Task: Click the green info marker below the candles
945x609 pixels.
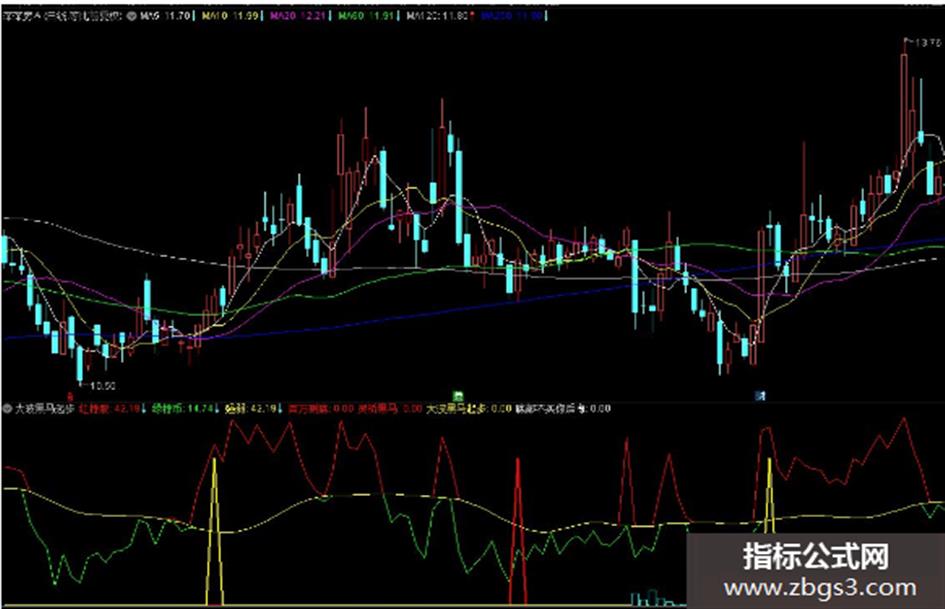Action: tap(458, 396)
